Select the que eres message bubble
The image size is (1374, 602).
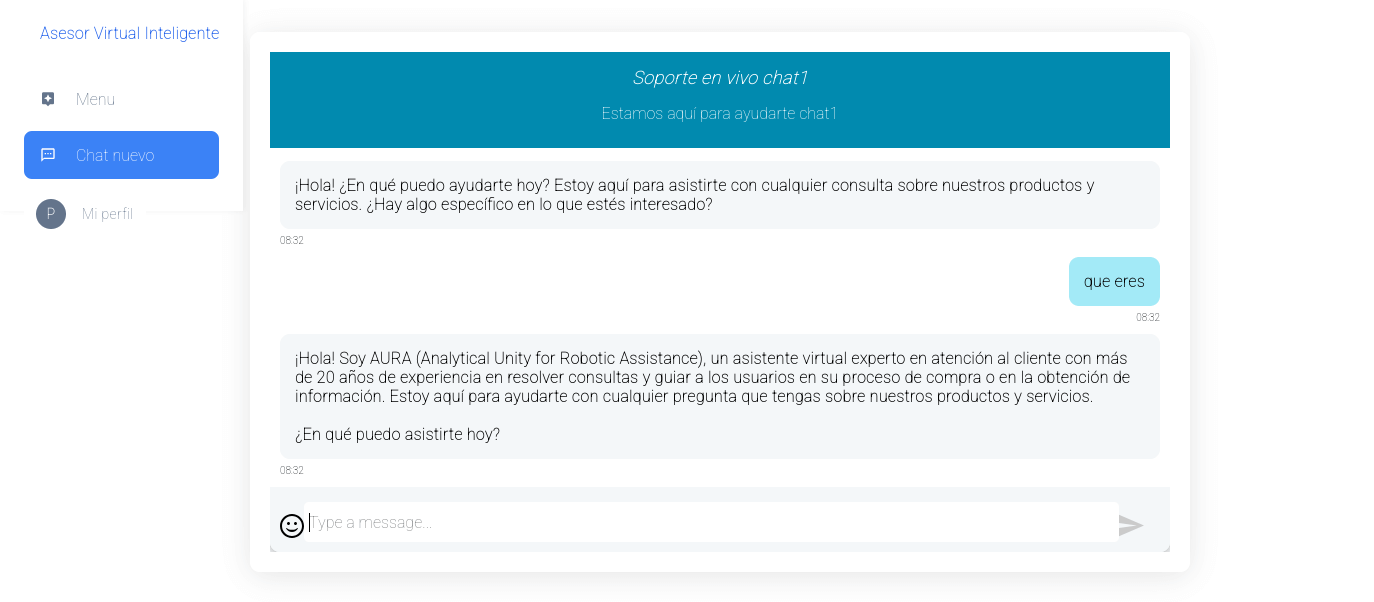(1113, 281)
